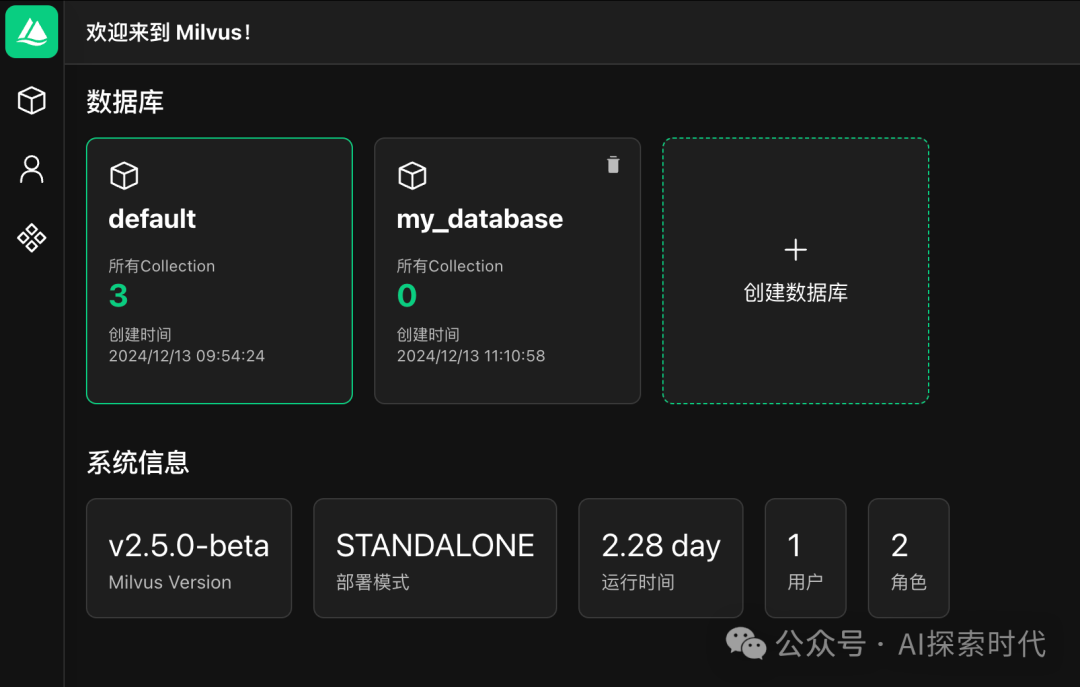This screenshot has height=687, width=1080.
Task: Click the 数据库 section heading
Action: 125,102
